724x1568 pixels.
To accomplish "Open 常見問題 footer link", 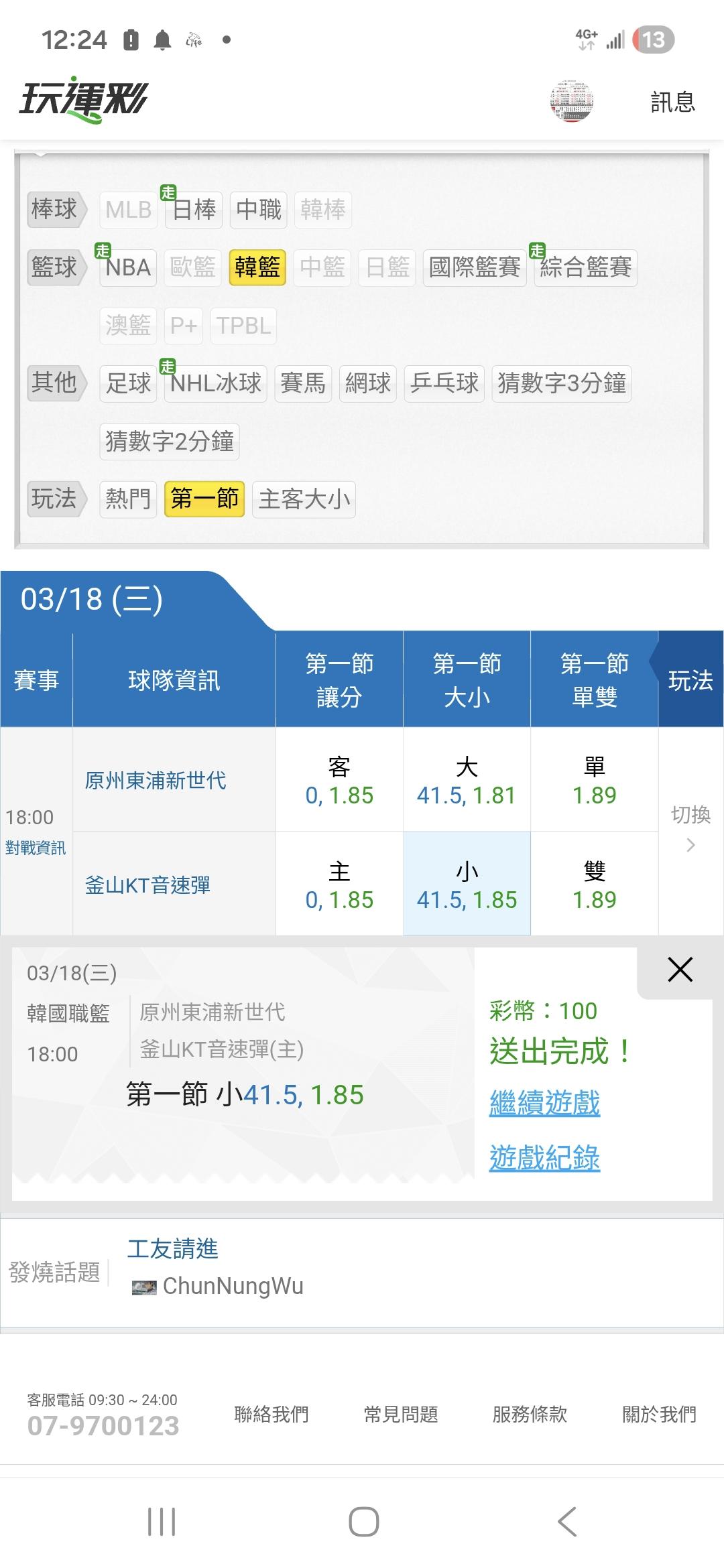I will [x=401, y=1415].
